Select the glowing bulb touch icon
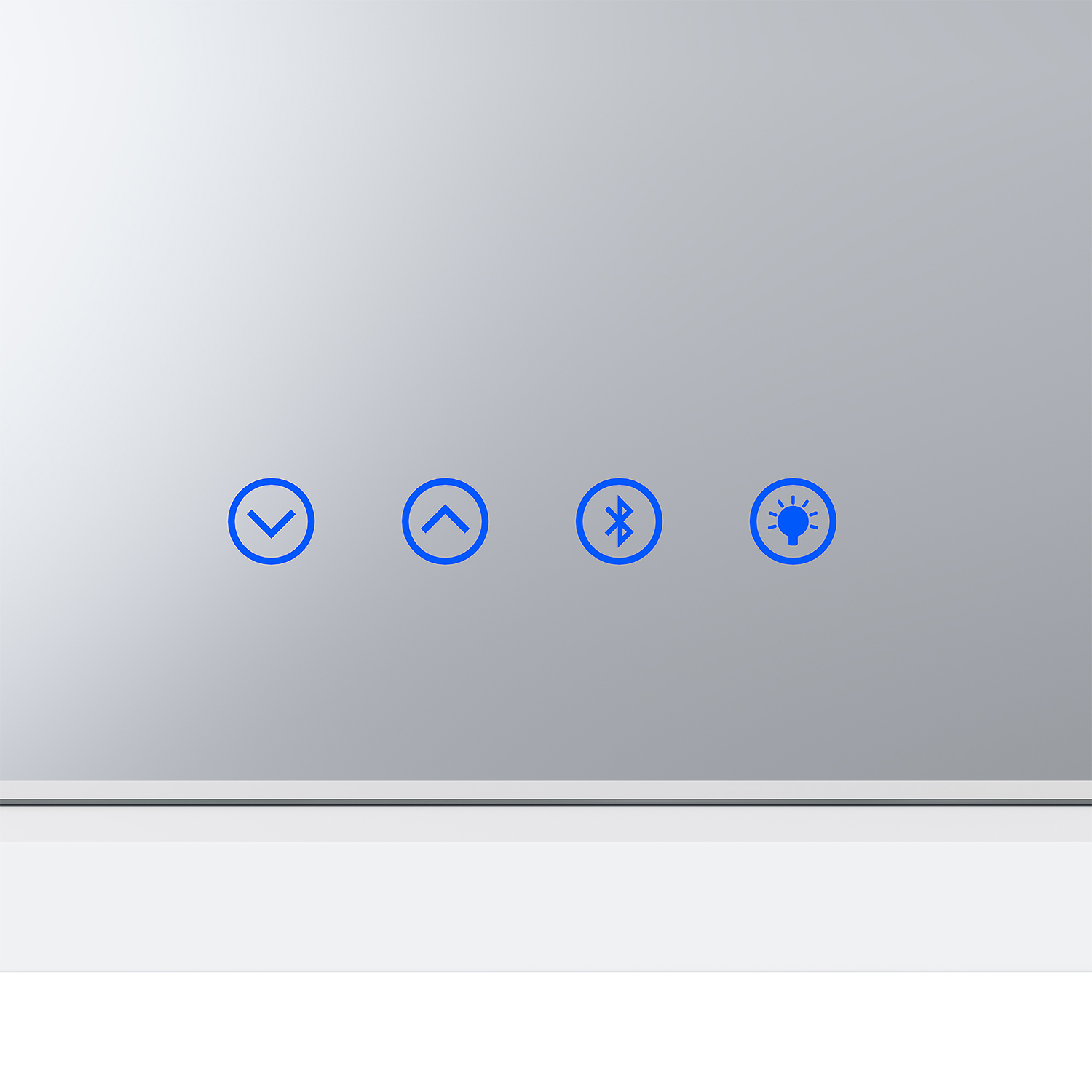This screenshot has width=1092, height=1092. [793, 521]
